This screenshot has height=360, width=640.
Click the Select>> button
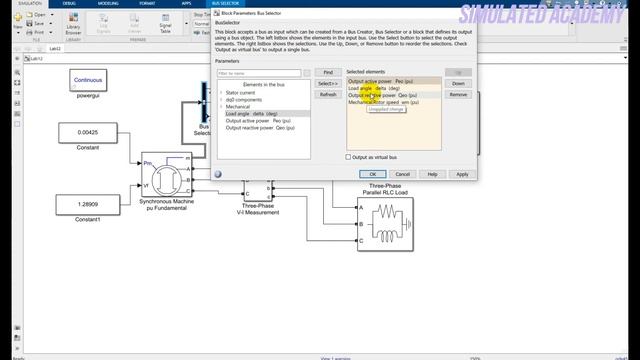pyautogui.click(x=328, y=84)
